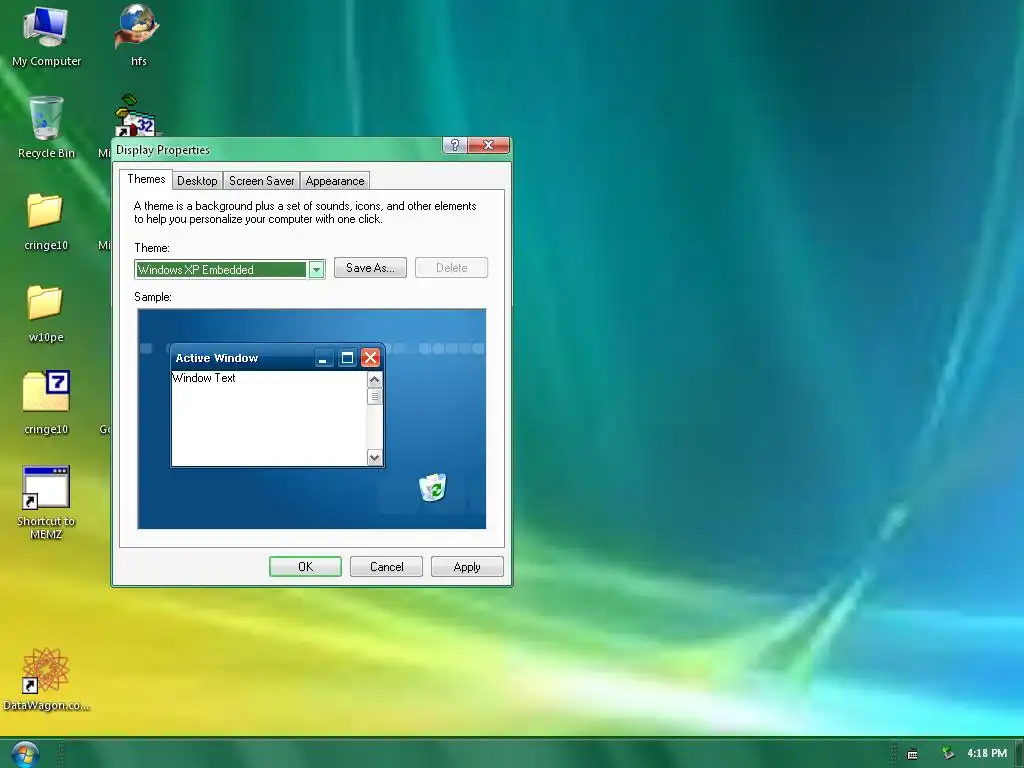Open the My Computer desktop icon
Screen dimensions: 1024x768
pos(46,36)
